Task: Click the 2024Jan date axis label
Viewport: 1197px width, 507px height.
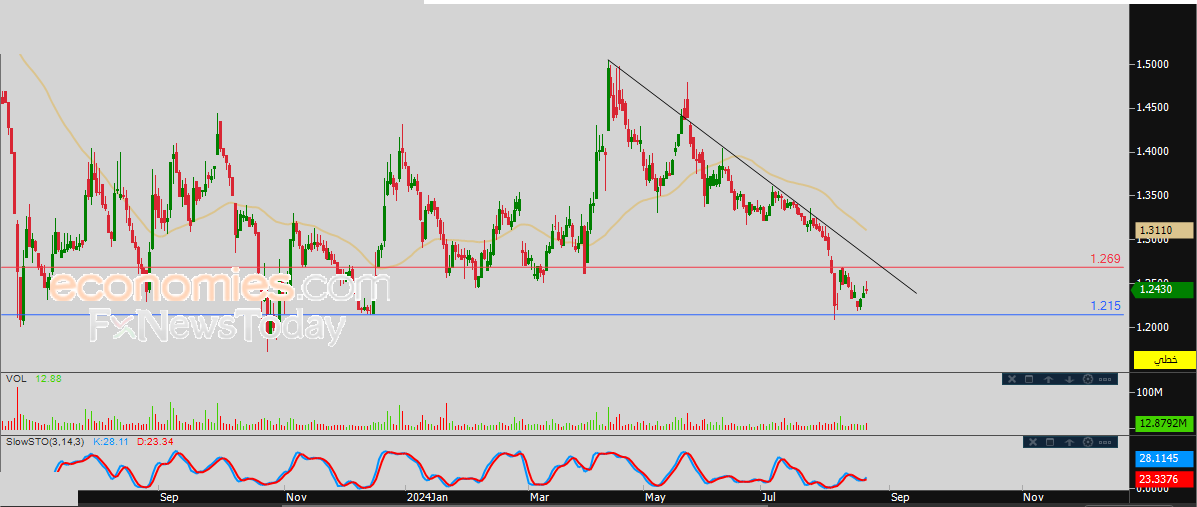Action: point(427,497)
